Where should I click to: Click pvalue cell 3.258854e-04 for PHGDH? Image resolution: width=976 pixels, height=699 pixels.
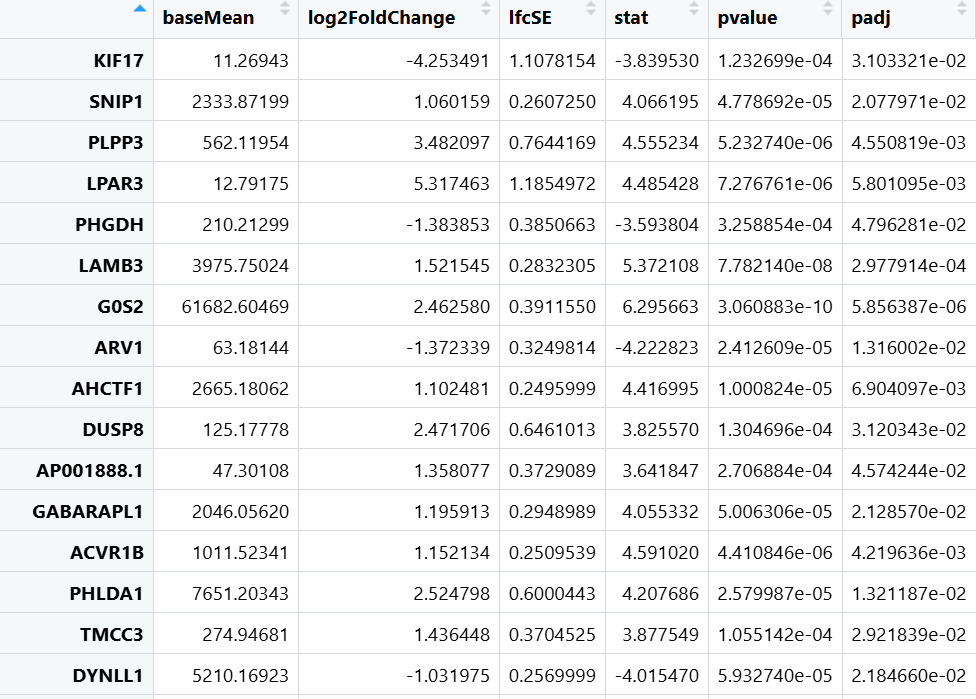tap(774, 225)
